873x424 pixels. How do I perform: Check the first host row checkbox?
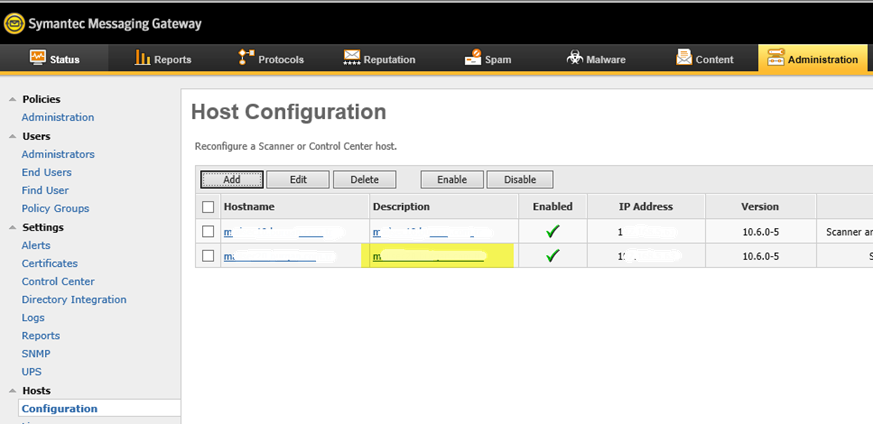point(208,231)
